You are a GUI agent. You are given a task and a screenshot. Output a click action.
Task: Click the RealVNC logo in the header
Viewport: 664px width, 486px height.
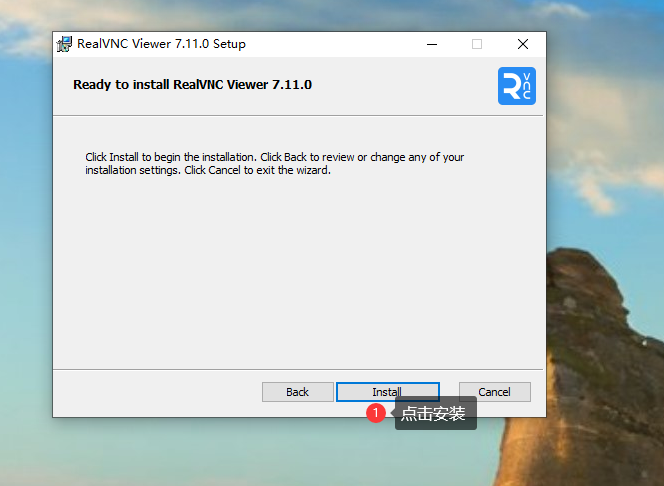coord(516,86)
